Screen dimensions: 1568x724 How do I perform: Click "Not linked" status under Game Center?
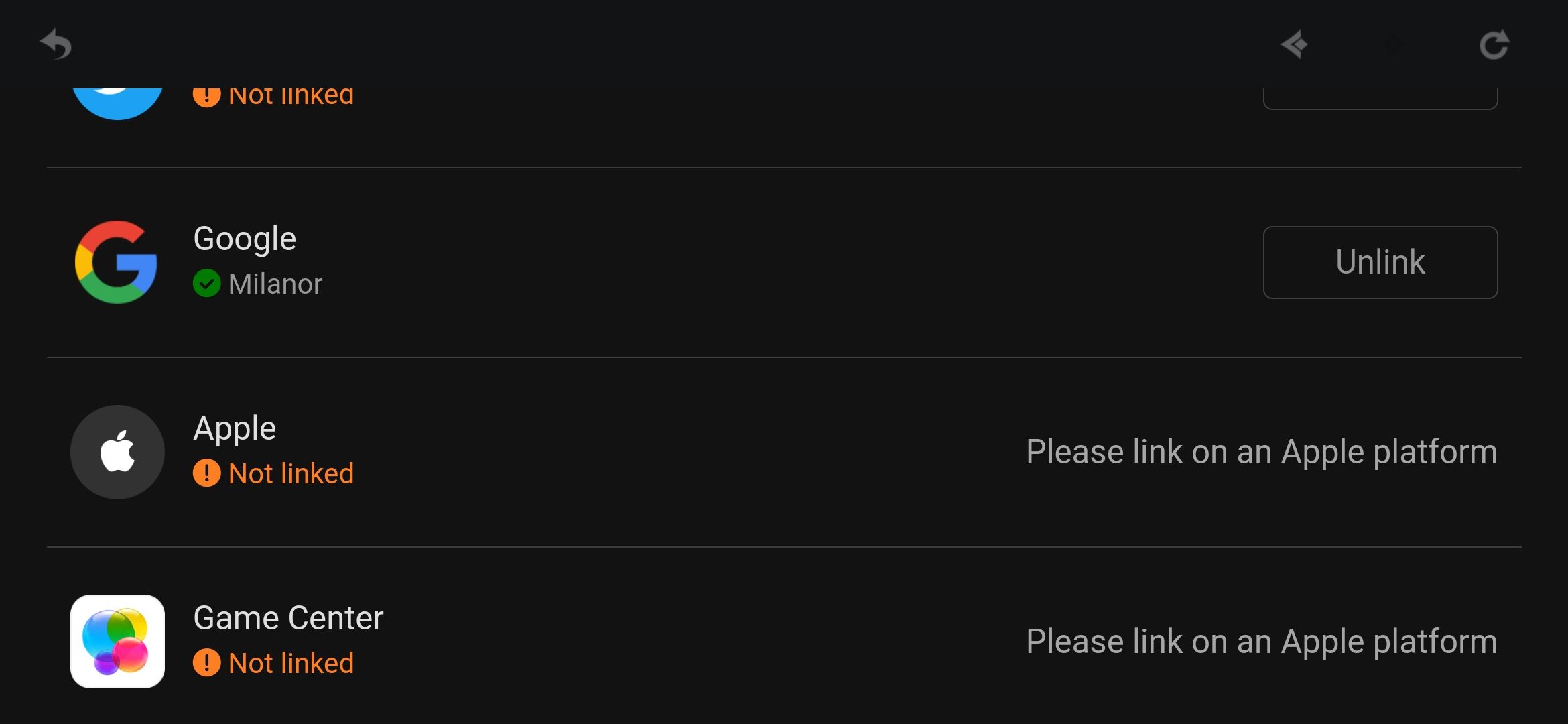click(291, 663)
